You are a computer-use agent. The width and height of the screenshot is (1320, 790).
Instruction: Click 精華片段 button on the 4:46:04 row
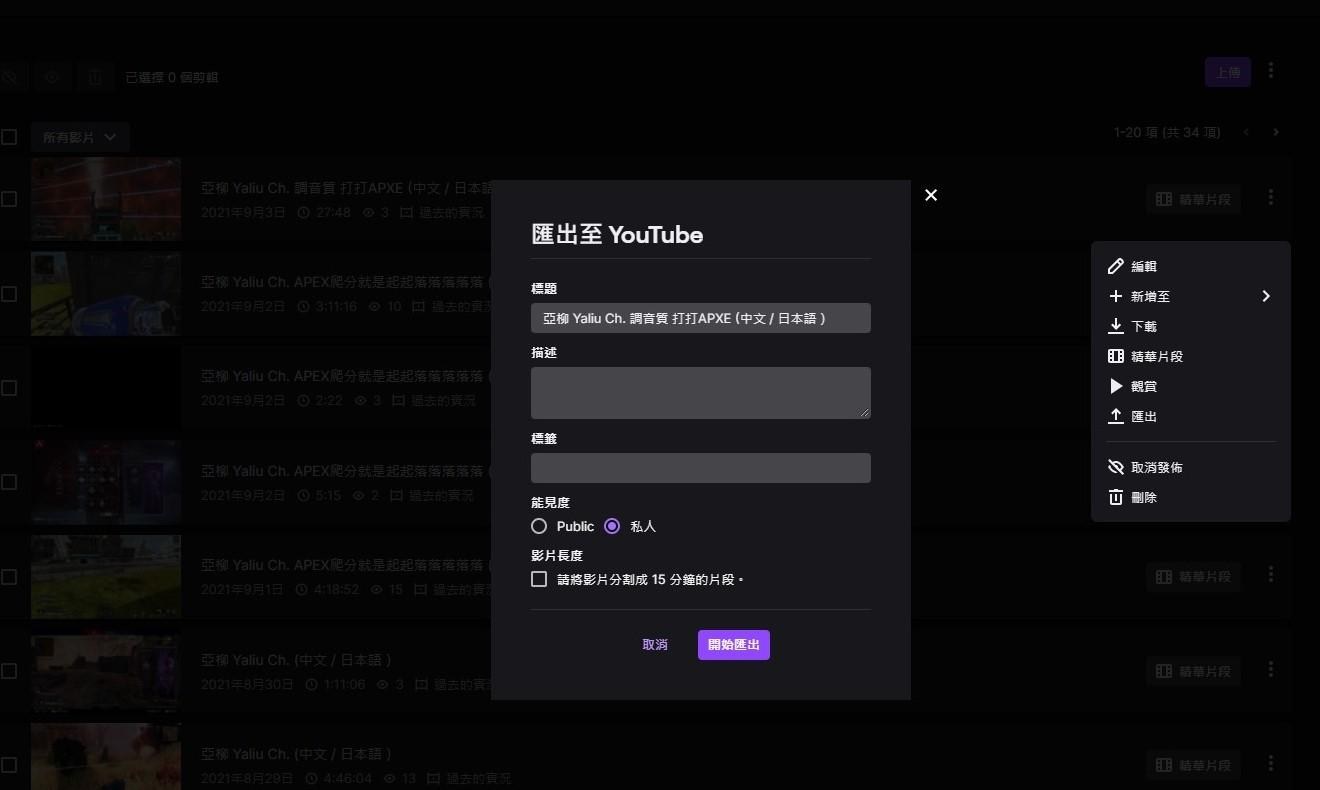click(x=1193, y=765)
